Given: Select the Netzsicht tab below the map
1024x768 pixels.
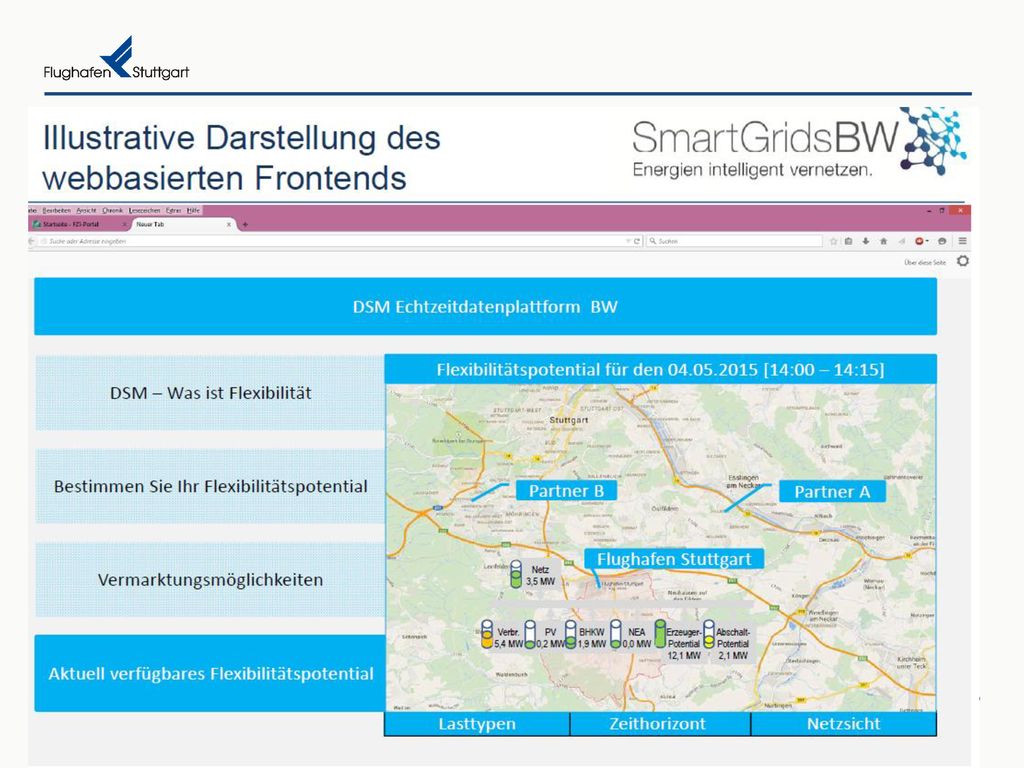Looking at the screenshot, I should click(x=844, y=724).
